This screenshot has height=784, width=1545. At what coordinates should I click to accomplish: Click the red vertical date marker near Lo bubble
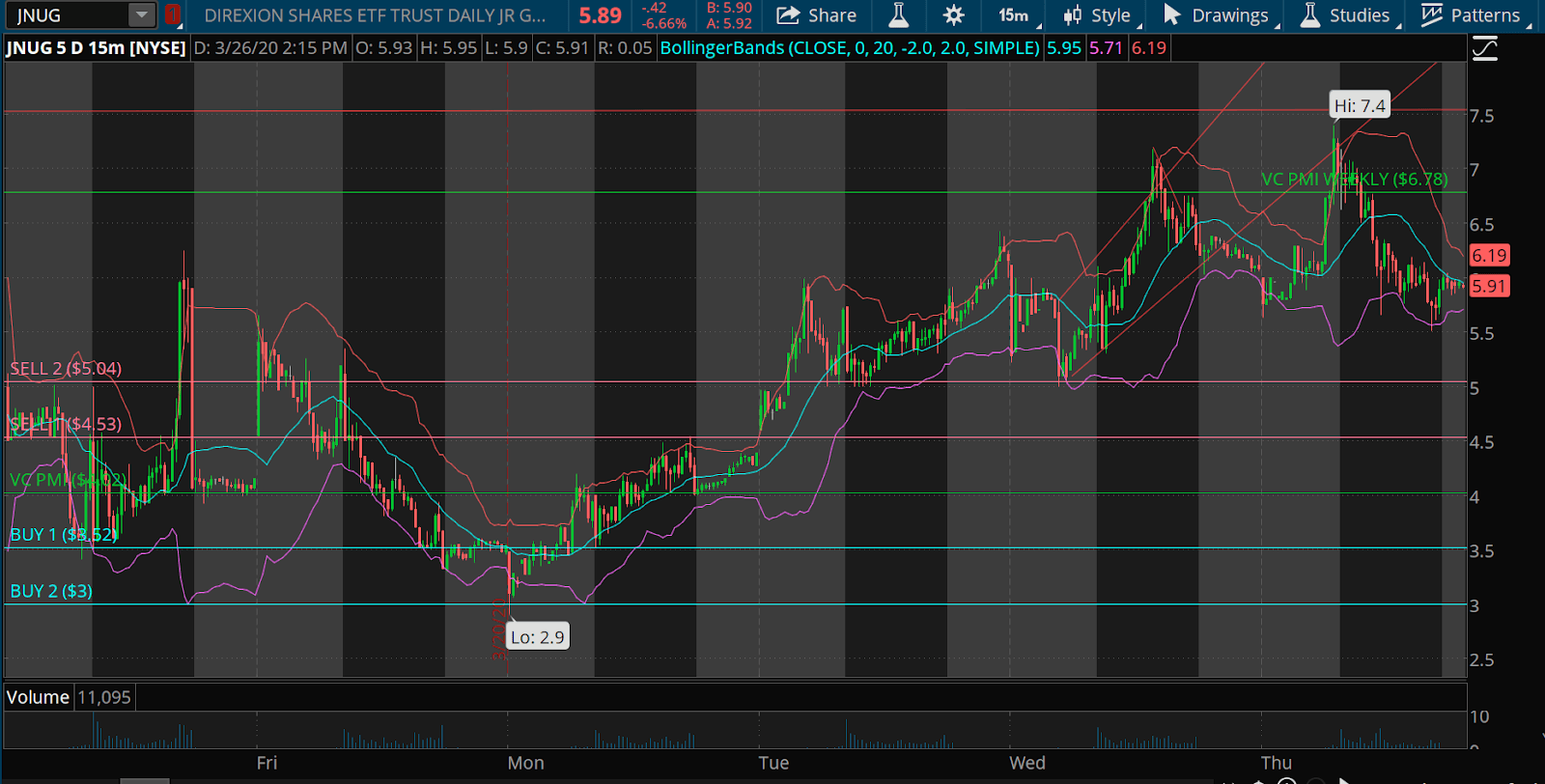[x=499, y=628]
